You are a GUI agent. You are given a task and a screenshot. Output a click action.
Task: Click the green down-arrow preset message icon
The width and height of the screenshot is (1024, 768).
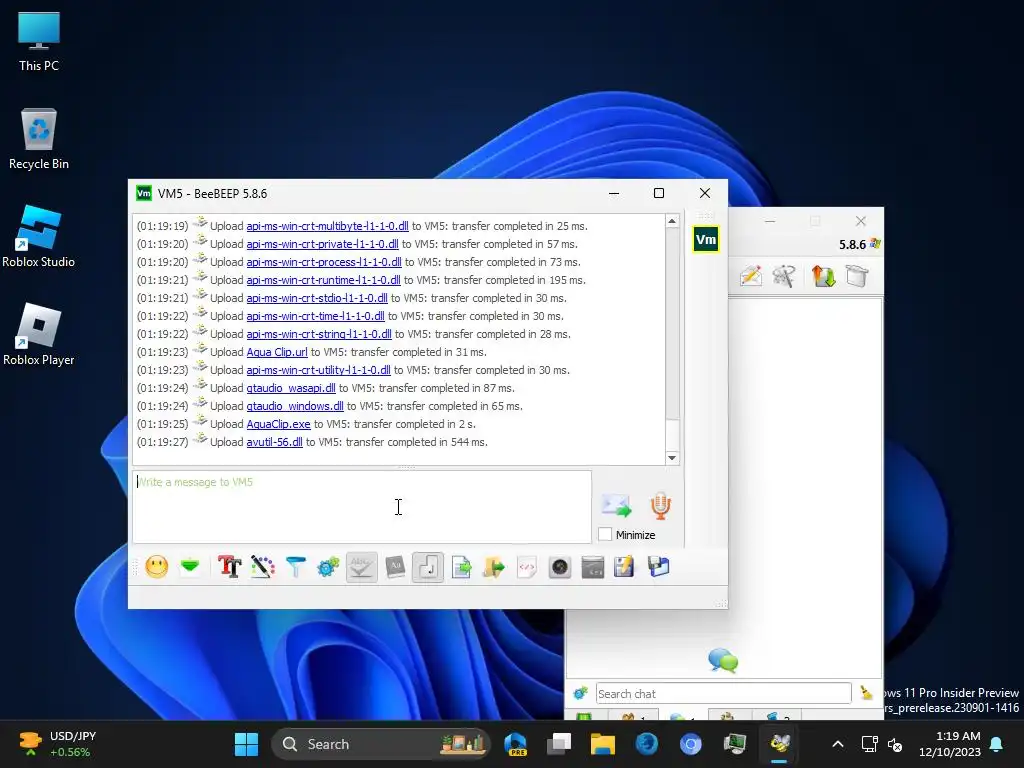coord(190,567)
